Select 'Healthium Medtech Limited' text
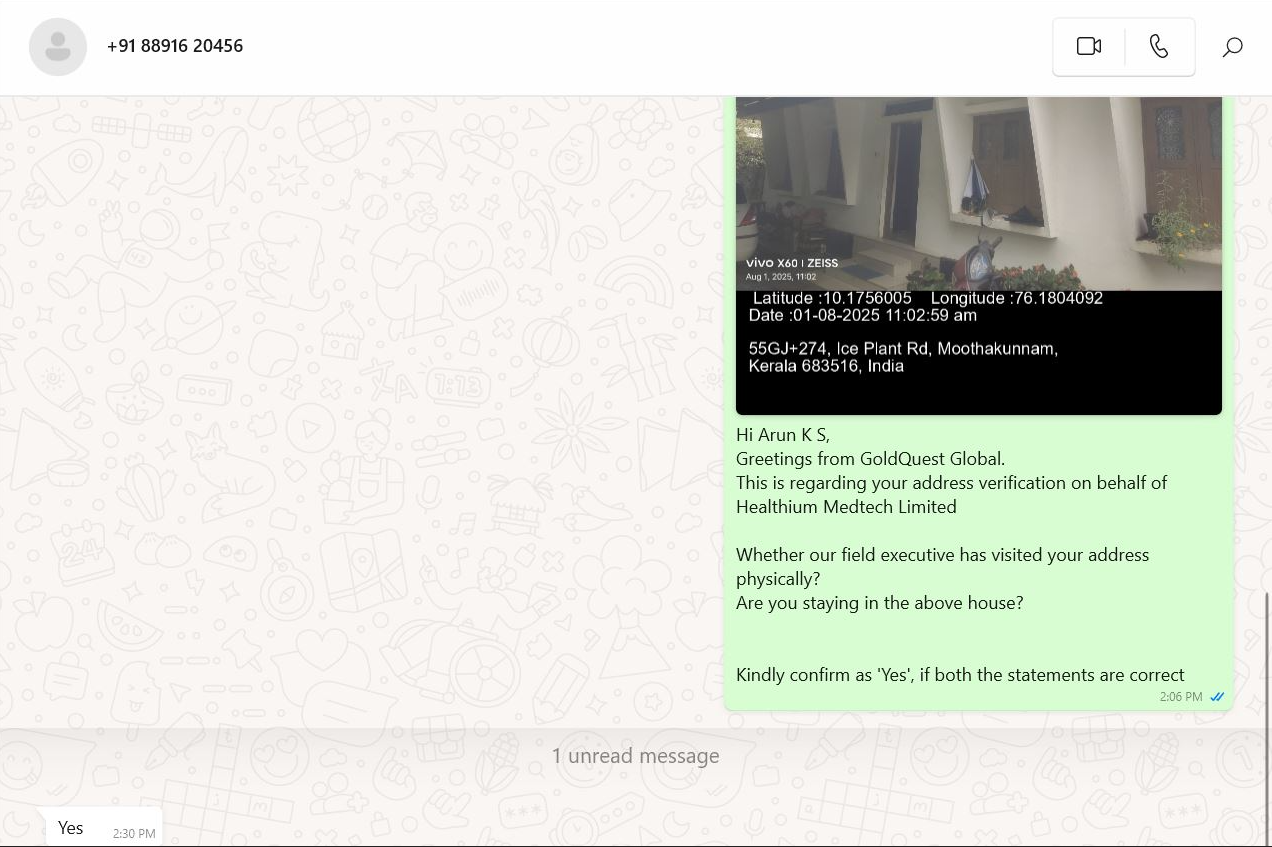This screenshot has width=1272, height=847. tap(846, 507)
